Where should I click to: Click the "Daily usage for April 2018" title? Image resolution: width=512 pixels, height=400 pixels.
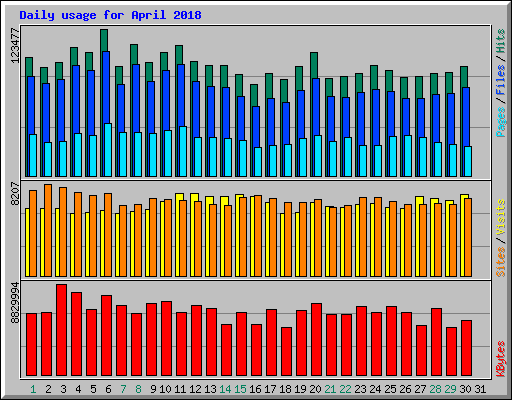tap(110, 15)
